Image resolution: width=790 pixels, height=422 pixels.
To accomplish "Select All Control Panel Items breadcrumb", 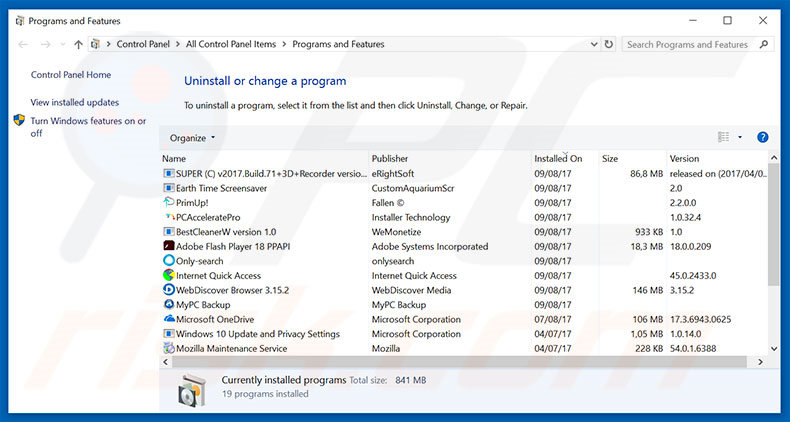I will coord(229,44).
